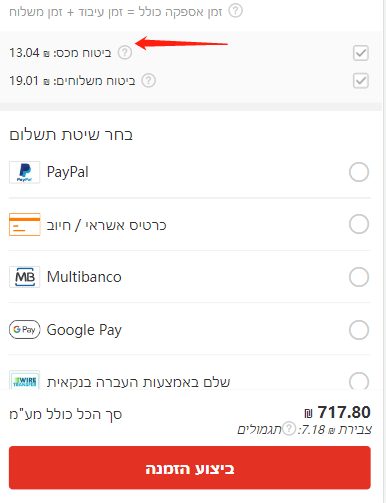Image resolution: width=386 pixels, height=503 pixels.
Task: Click the Google Pay logo icon
Action: click(x=25, y=330)
